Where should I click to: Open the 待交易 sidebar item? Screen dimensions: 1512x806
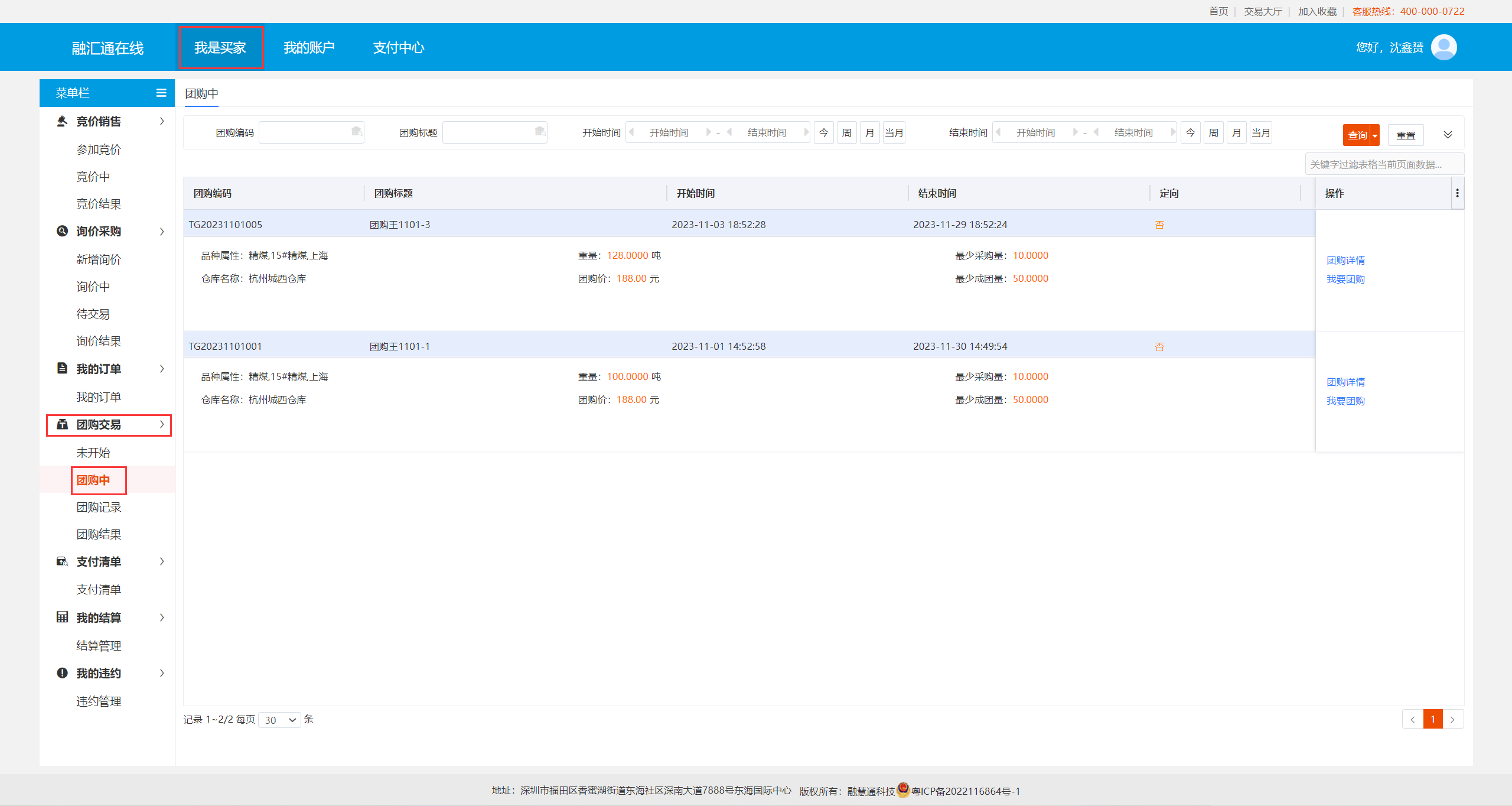pyautogui.click(x=93, y=314)
